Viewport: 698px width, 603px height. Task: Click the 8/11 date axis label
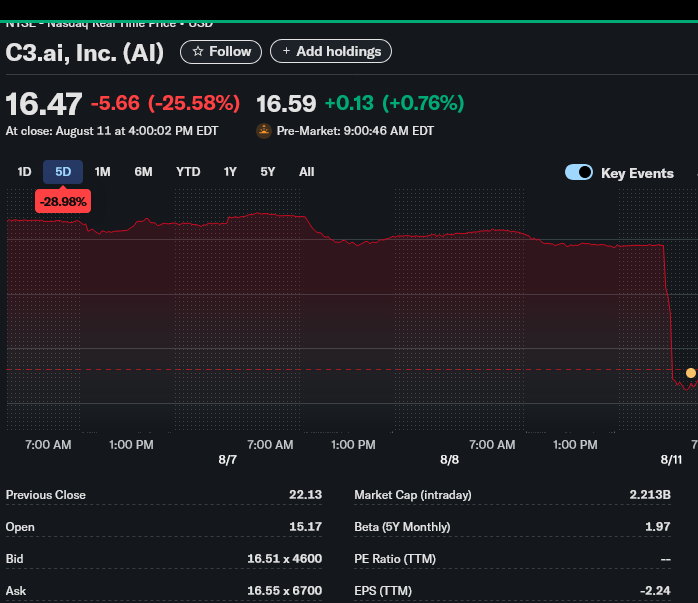pyautogui.click(x=671, y=460)
